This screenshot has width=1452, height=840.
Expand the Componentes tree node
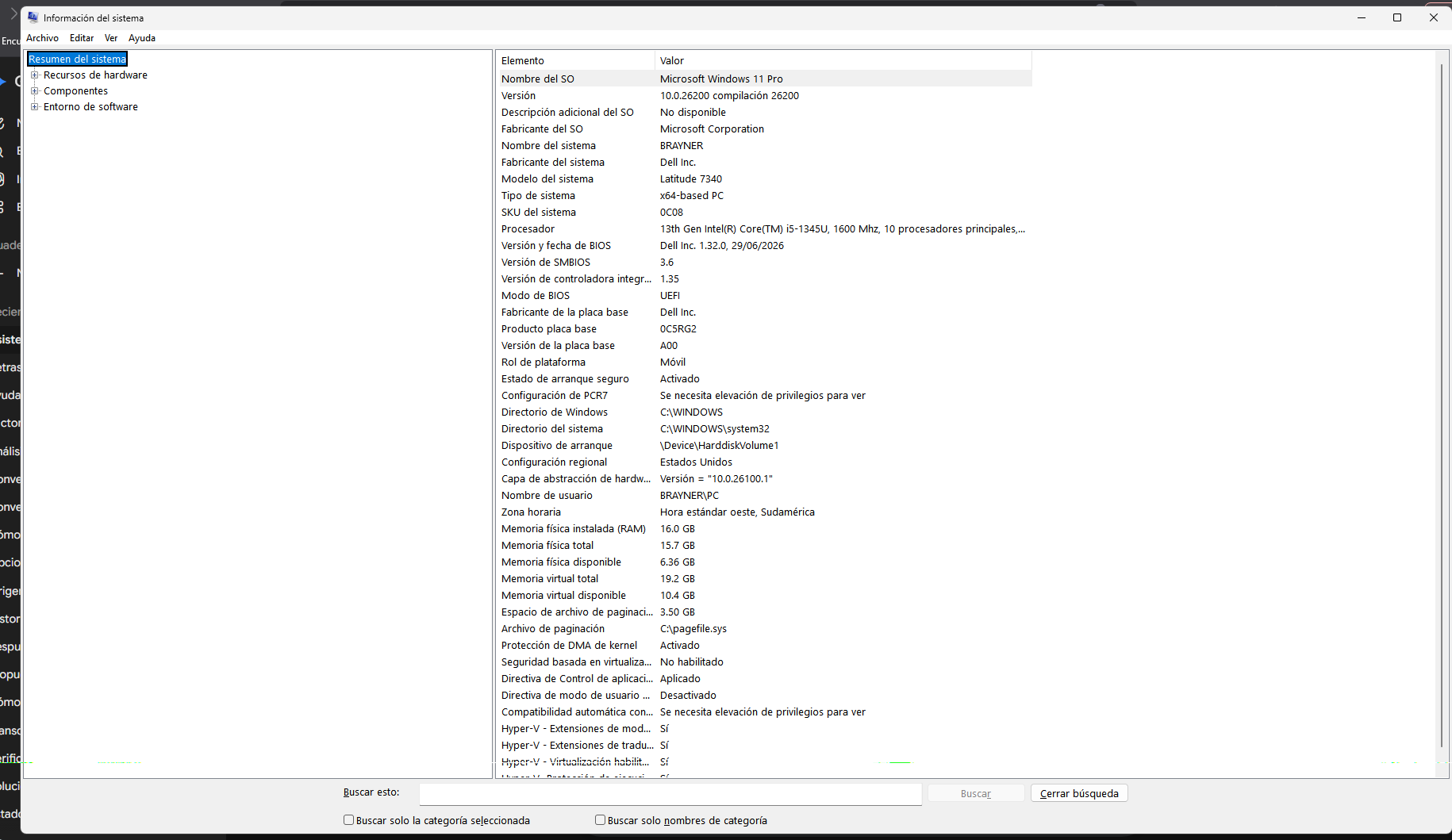point(35,91)
